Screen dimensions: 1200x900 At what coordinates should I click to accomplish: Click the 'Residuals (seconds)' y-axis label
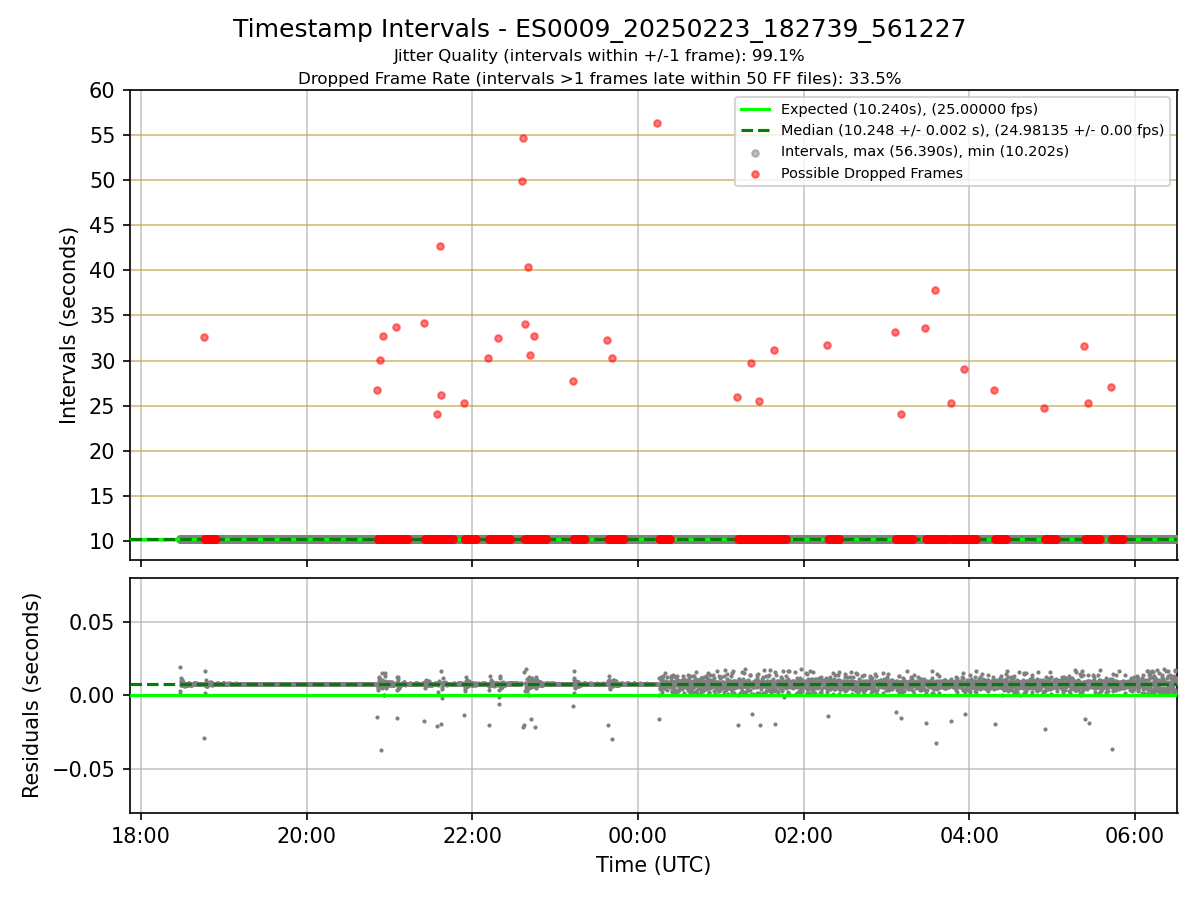(x=32, y=695)
